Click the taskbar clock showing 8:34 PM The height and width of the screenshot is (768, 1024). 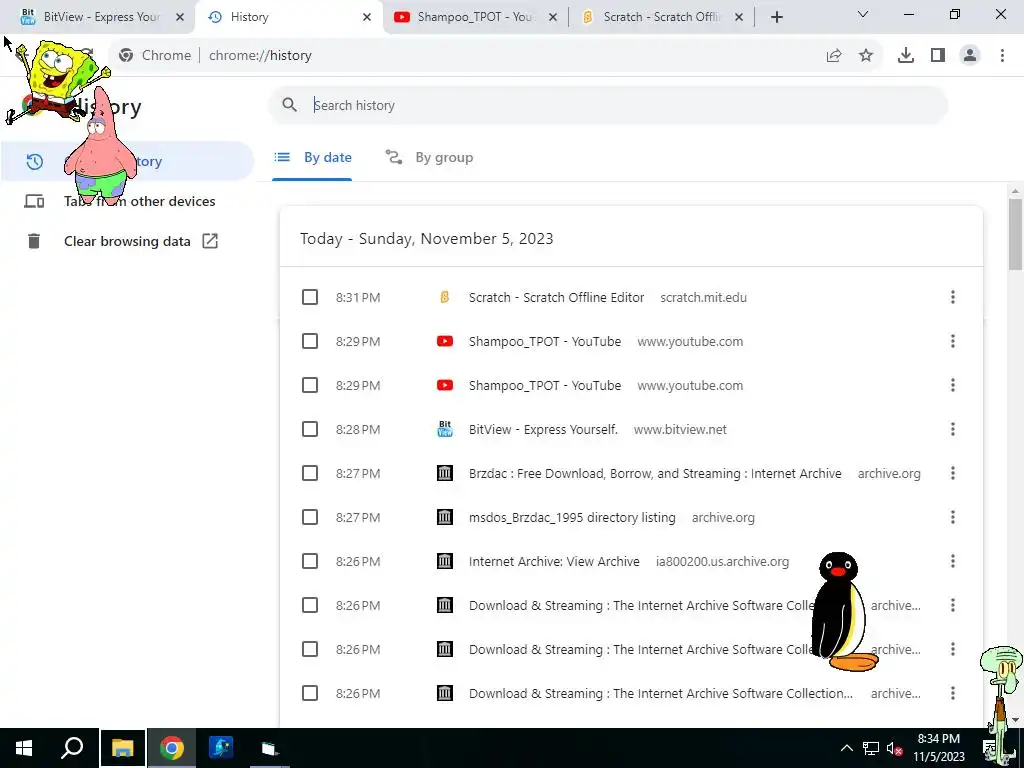pyautogui.click(x=938, y=748)
